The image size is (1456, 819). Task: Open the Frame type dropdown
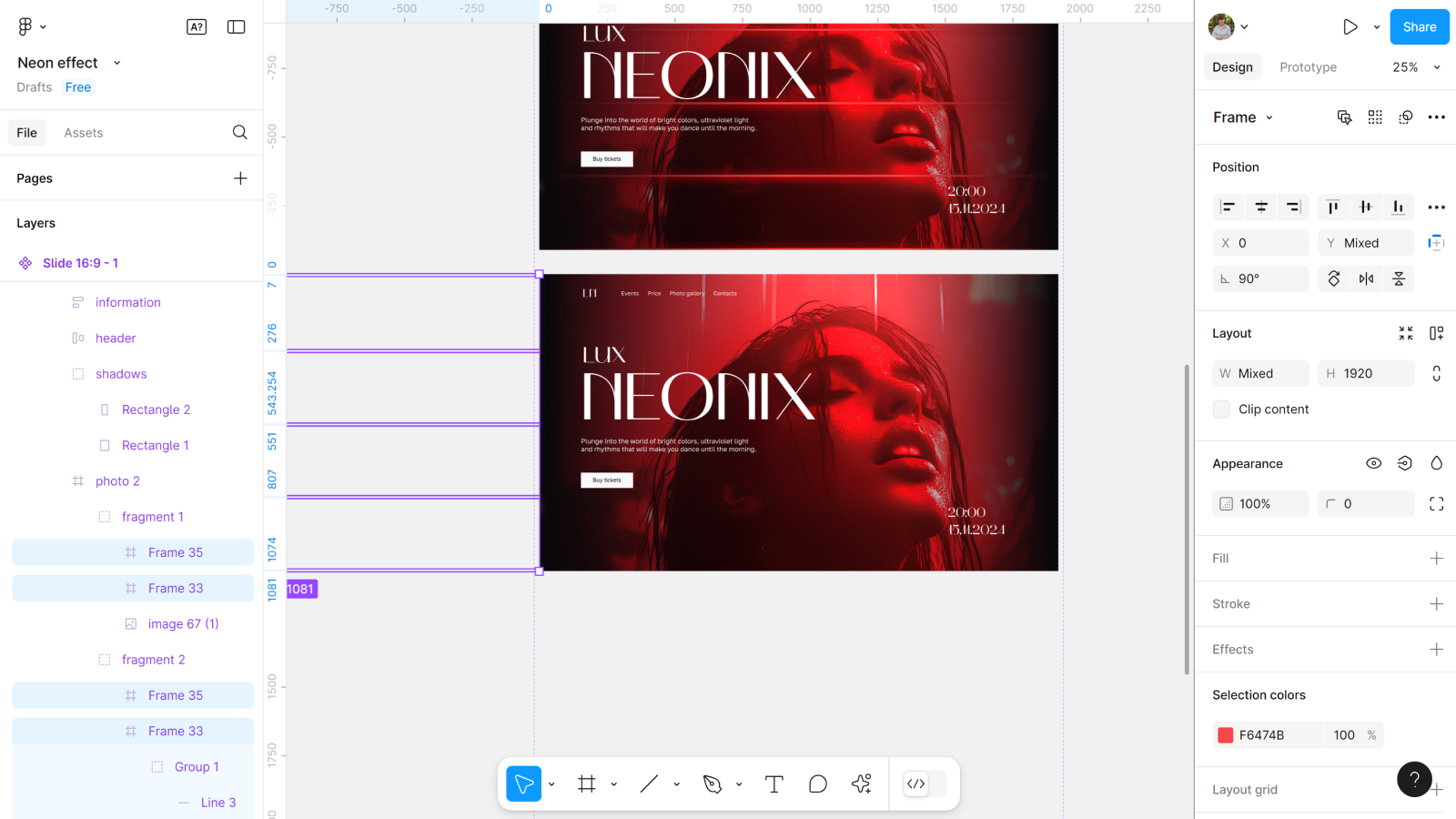[x=1243, y=117]
